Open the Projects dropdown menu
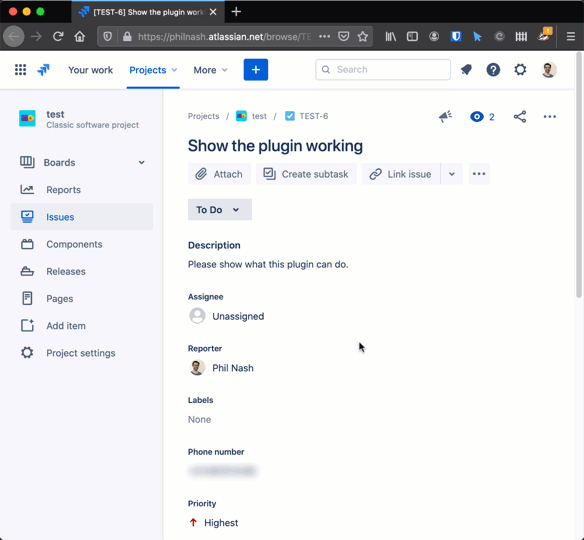 [153, 70]
